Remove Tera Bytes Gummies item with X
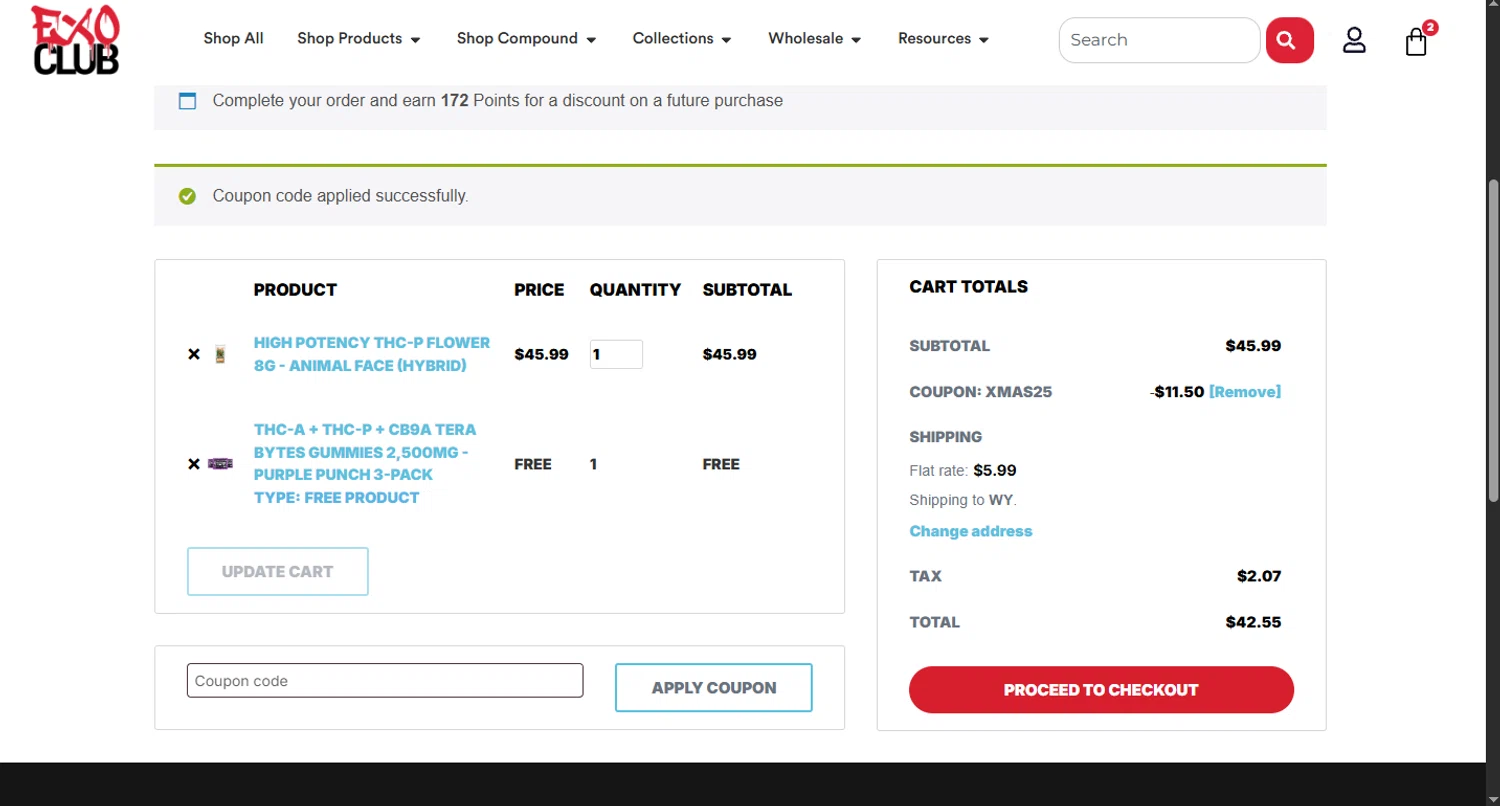The image size is (1500, 806). pos(194,464)
